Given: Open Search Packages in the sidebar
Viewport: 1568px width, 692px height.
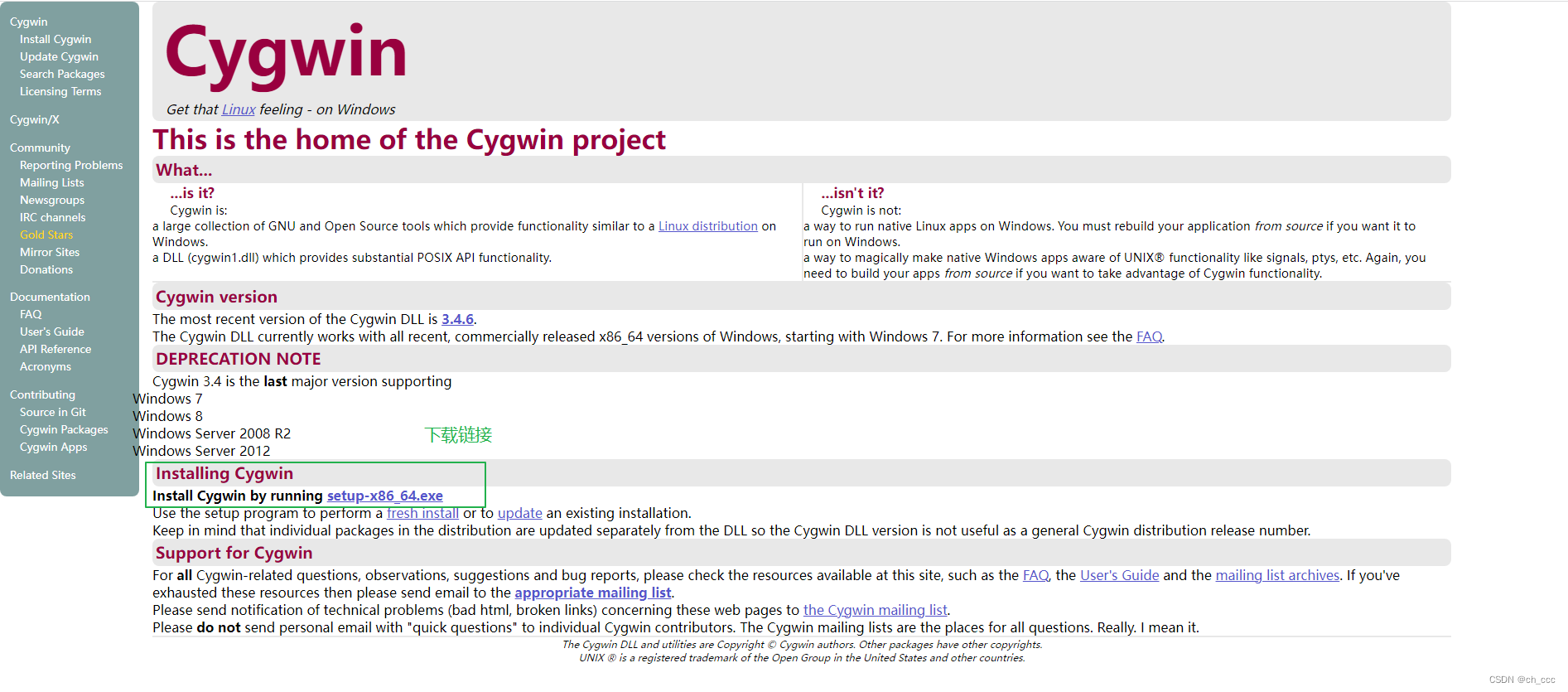Looking at the screenshot, I should [x=62, y=74].
